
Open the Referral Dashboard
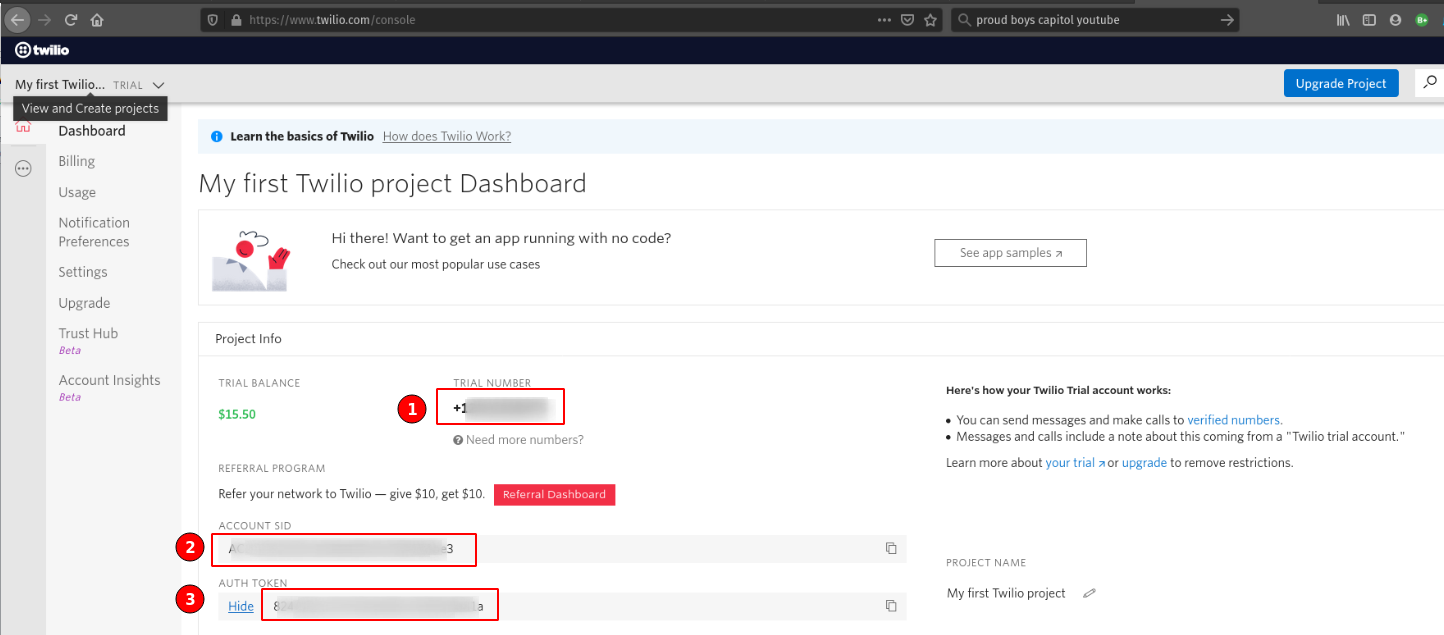coord(554,494)
